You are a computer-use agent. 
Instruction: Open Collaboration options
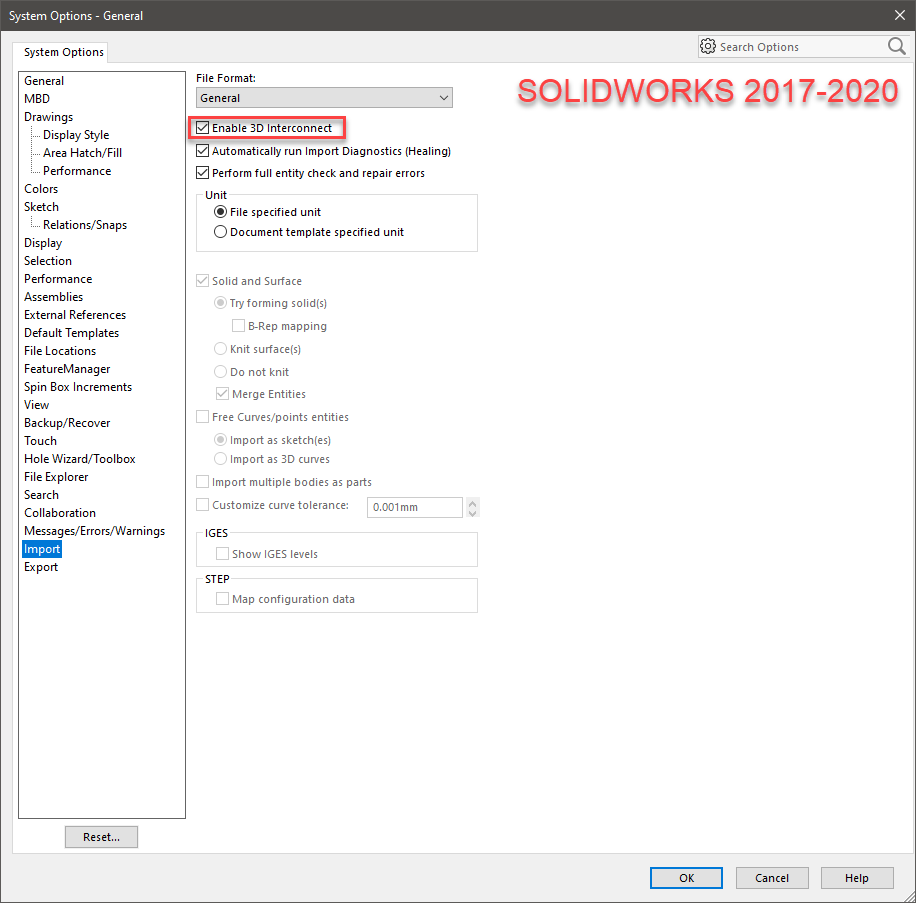coord(60,513)
